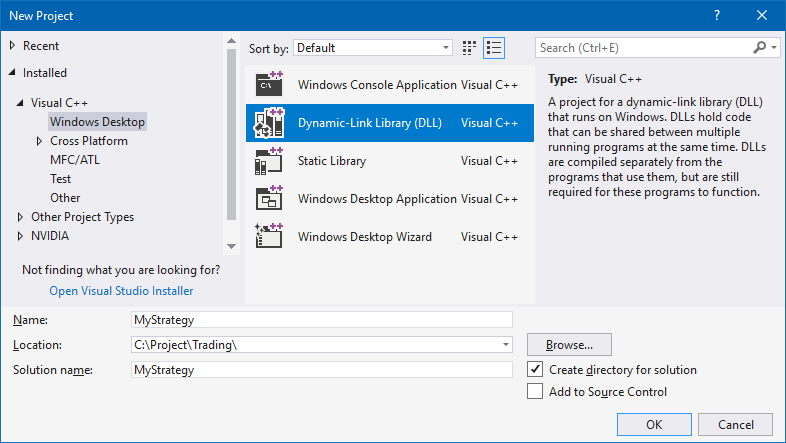This screenshot has width=786, height=443.
Task: Click the Dynamic-Link Library (DLL) template icon
Action: point(270,123)
